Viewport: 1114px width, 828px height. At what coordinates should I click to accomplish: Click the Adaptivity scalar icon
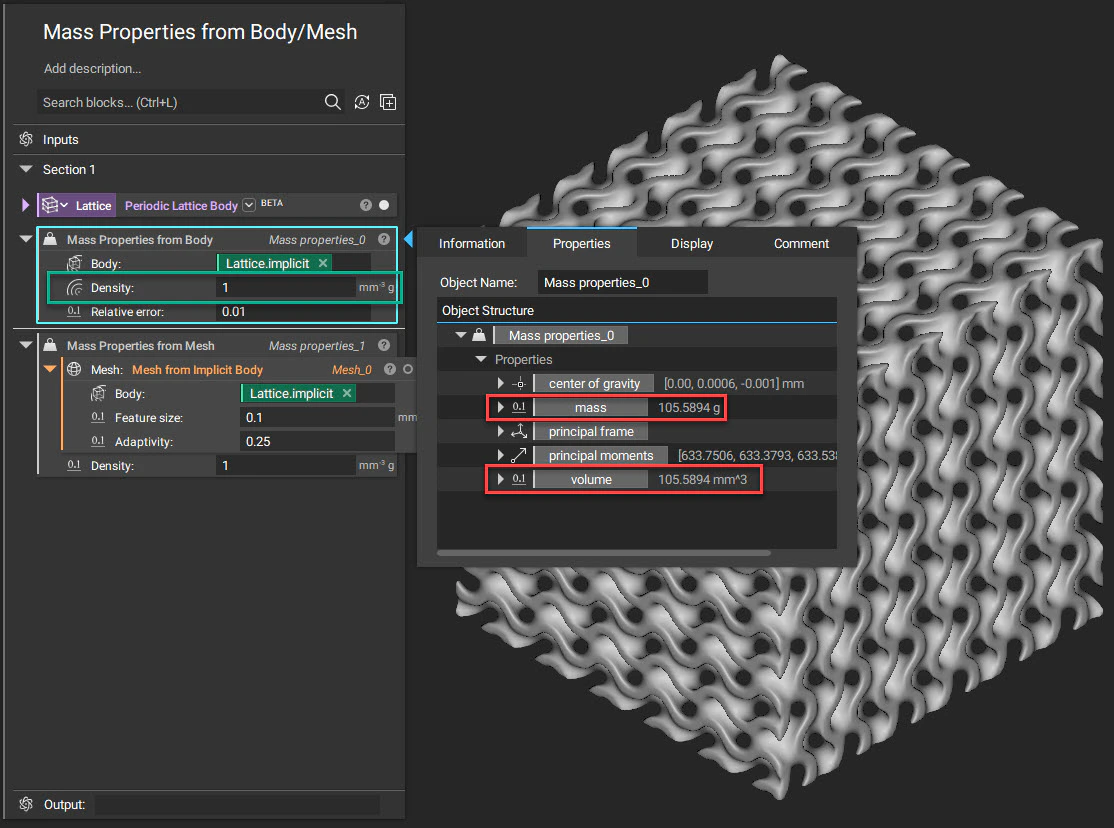(98, 441)
